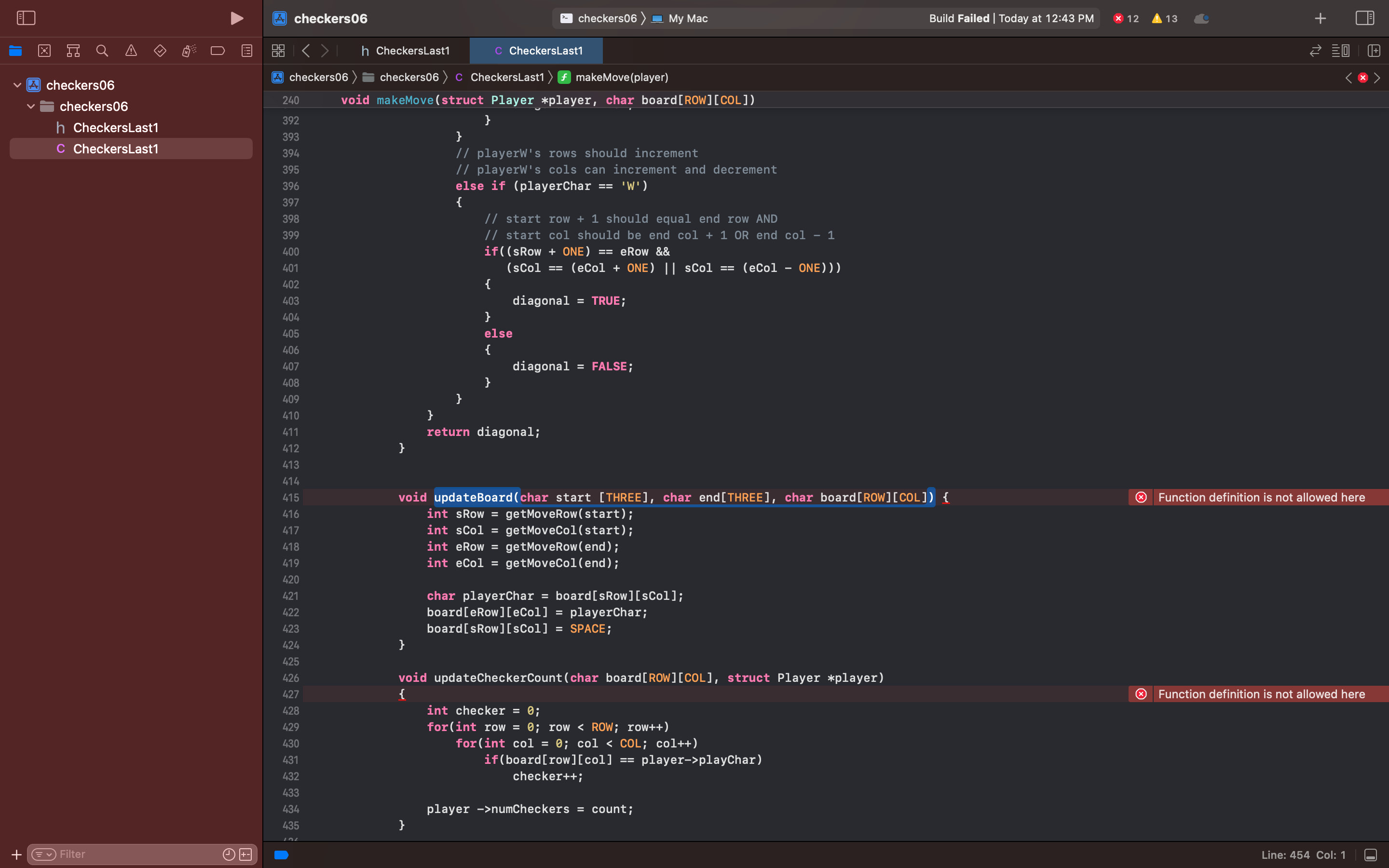This screenshot has width=1389, height=868.
Task: Open the Library with the plus icon
Action: 1320,18
